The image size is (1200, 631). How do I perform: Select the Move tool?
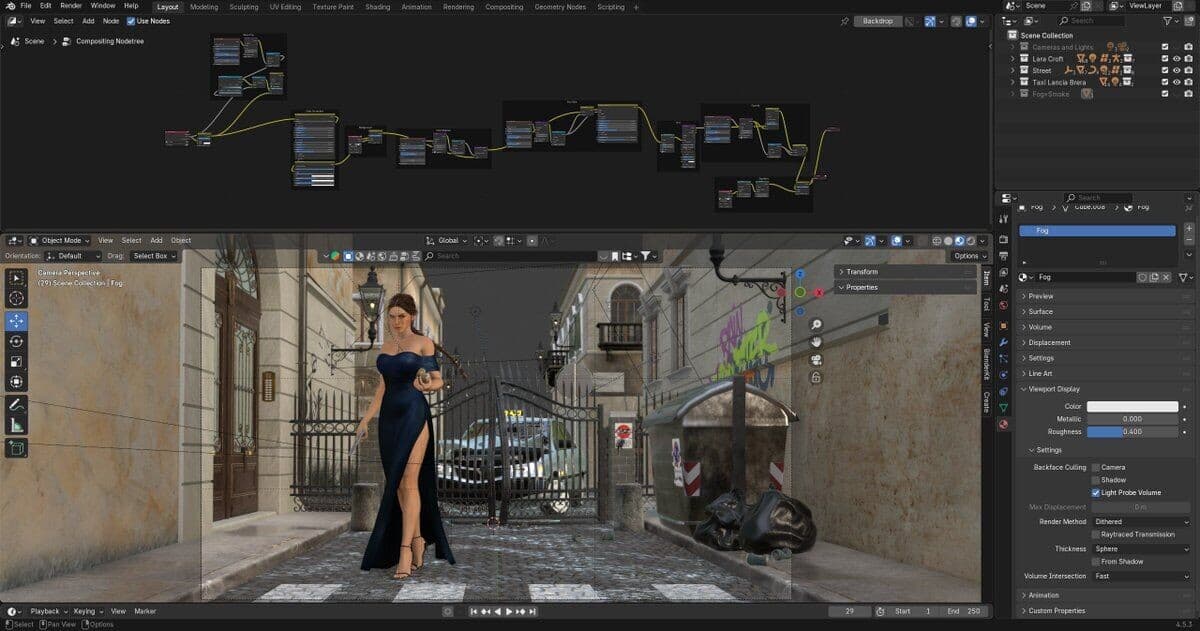tap(16, 321)
